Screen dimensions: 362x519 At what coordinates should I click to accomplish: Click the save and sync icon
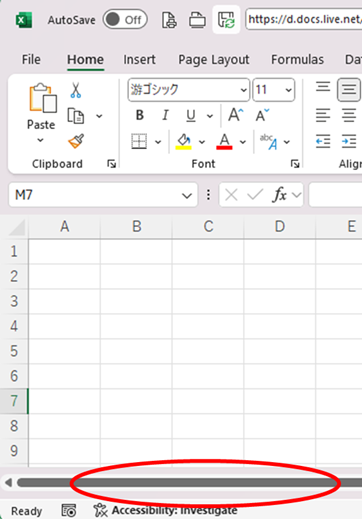226,20
